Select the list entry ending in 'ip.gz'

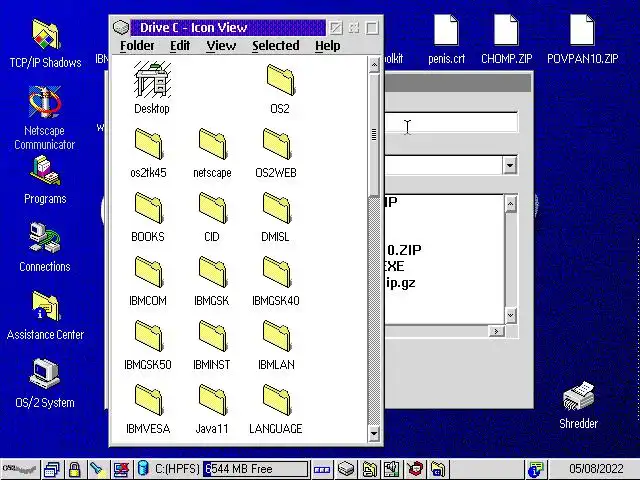click(400, 283)
